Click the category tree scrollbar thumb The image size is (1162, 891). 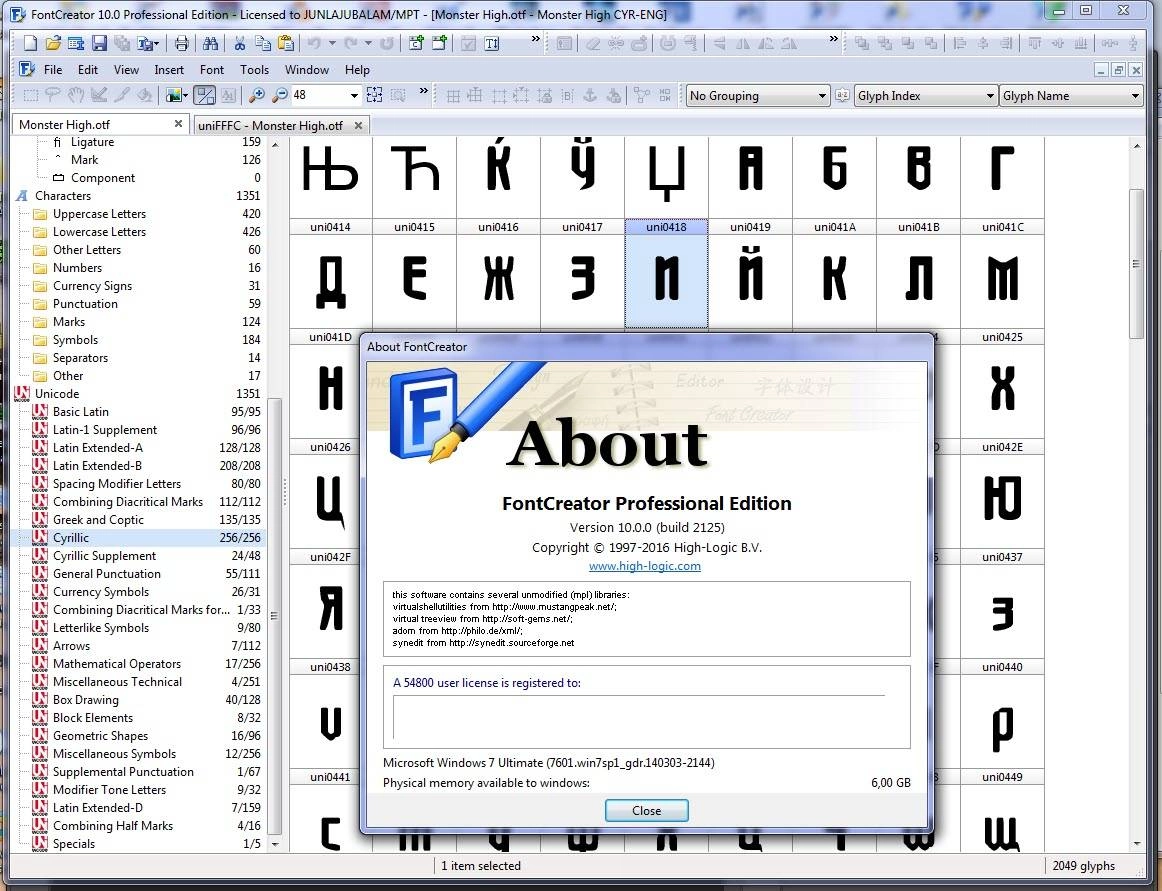(274, 615)
